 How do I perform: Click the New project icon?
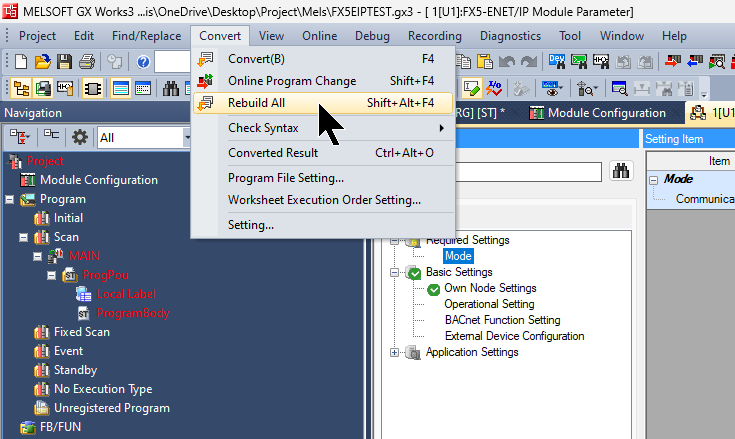tap(21, 62)
